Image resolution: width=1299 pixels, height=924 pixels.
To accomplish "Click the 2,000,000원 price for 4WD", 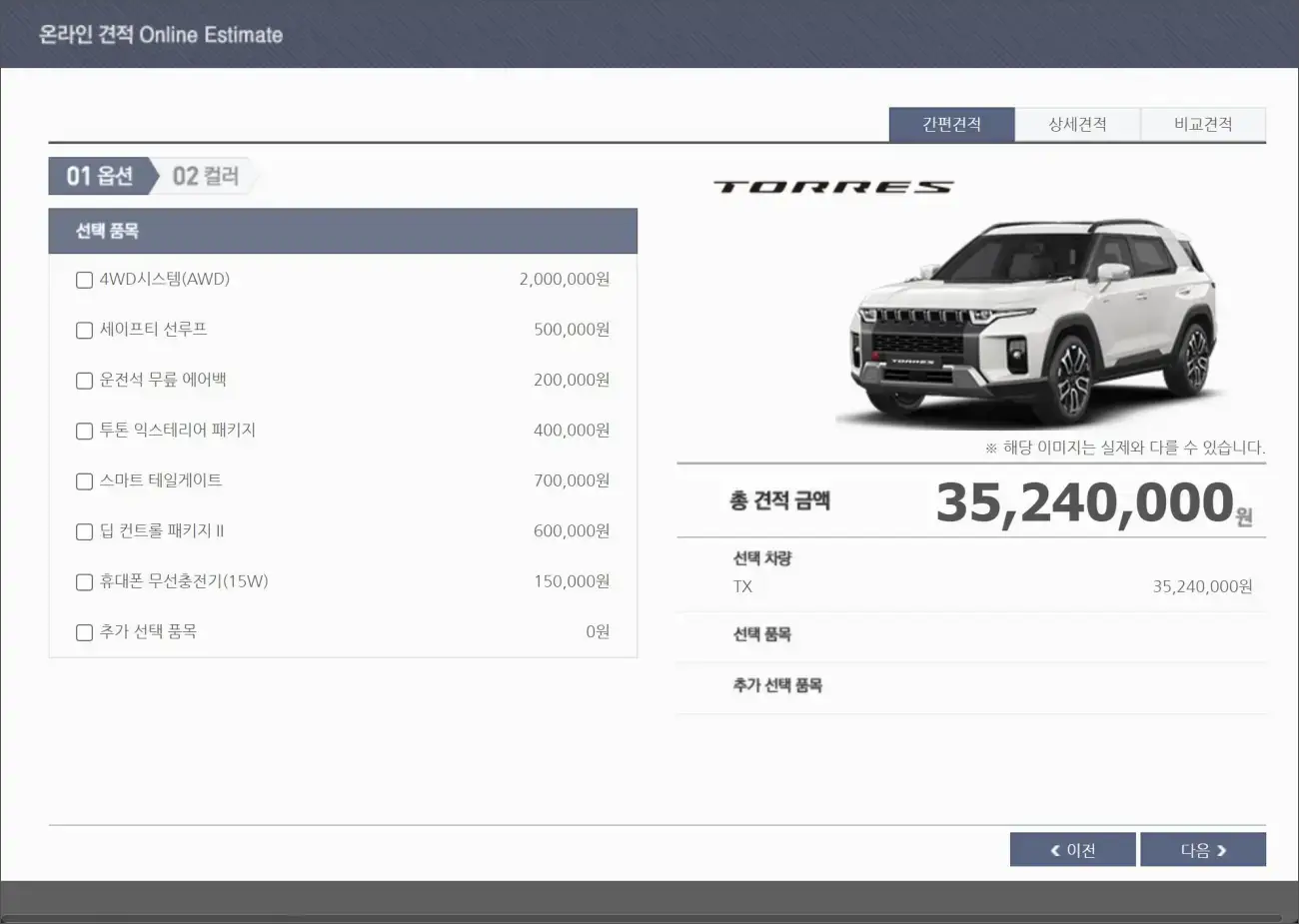I will (565, 280).
